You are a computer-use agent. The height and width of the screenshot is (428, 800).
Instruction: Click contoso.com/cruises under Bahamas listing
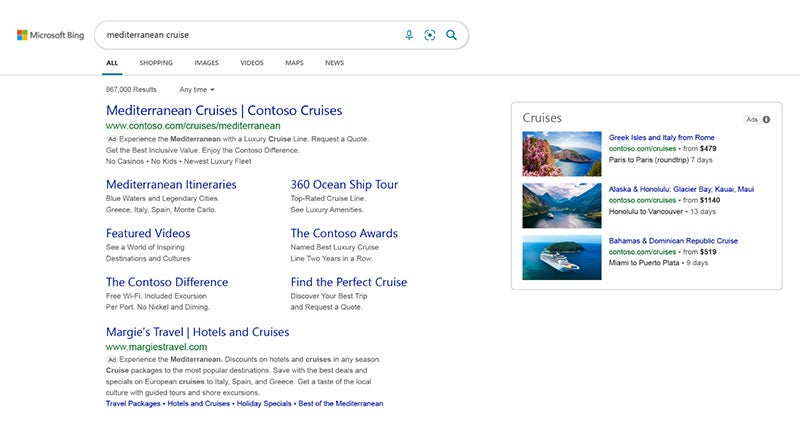[x=642, y=251]
